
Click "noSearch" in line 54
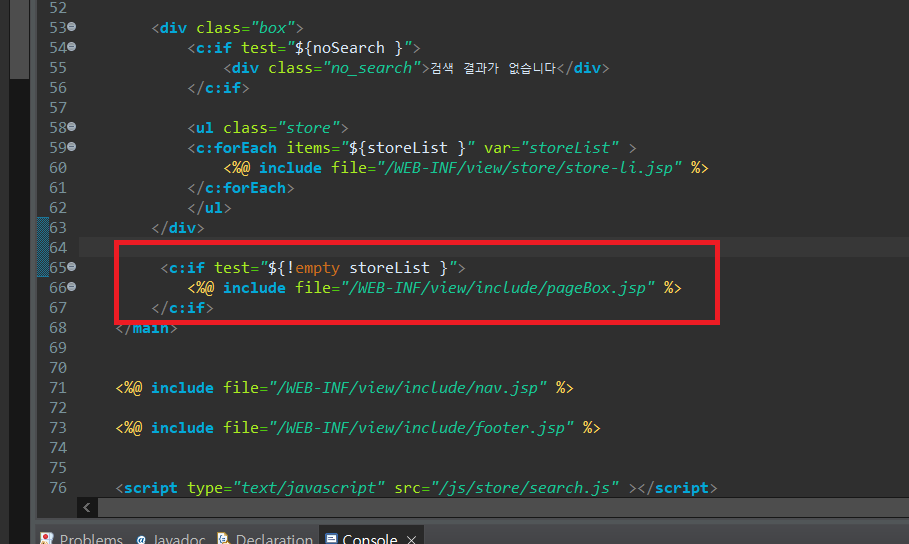(x=348, y=48)
